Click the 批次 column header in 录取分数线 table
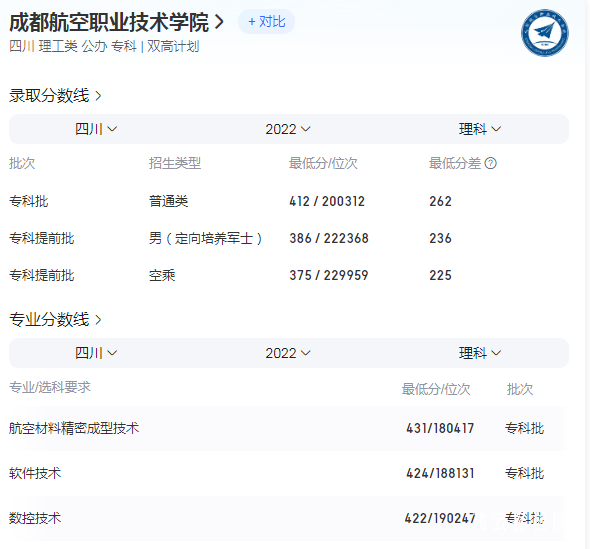Image resolution: width=590 pixels, height=549 pixels. pyautogui.click(x=22, y=163)
